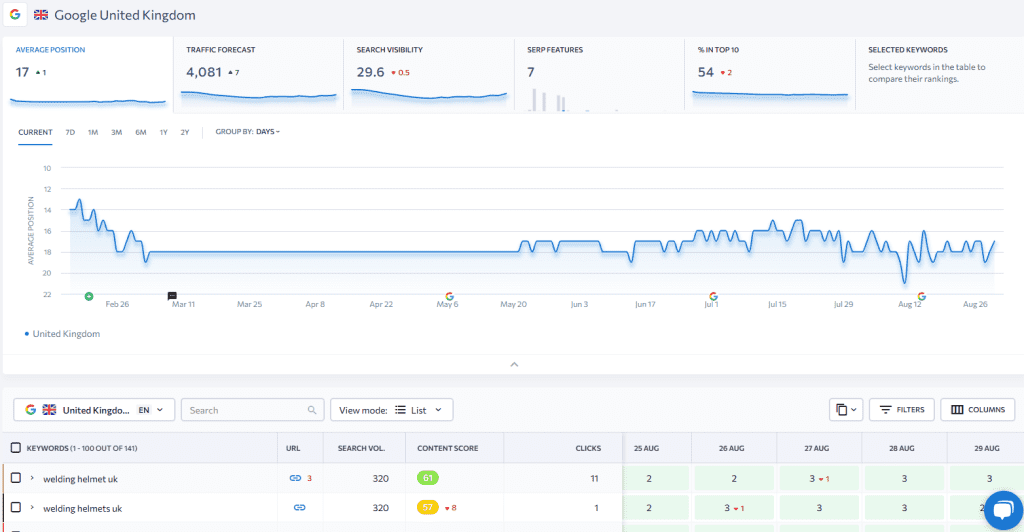
Task: Select the 3M time range tab
Action: 116,133
